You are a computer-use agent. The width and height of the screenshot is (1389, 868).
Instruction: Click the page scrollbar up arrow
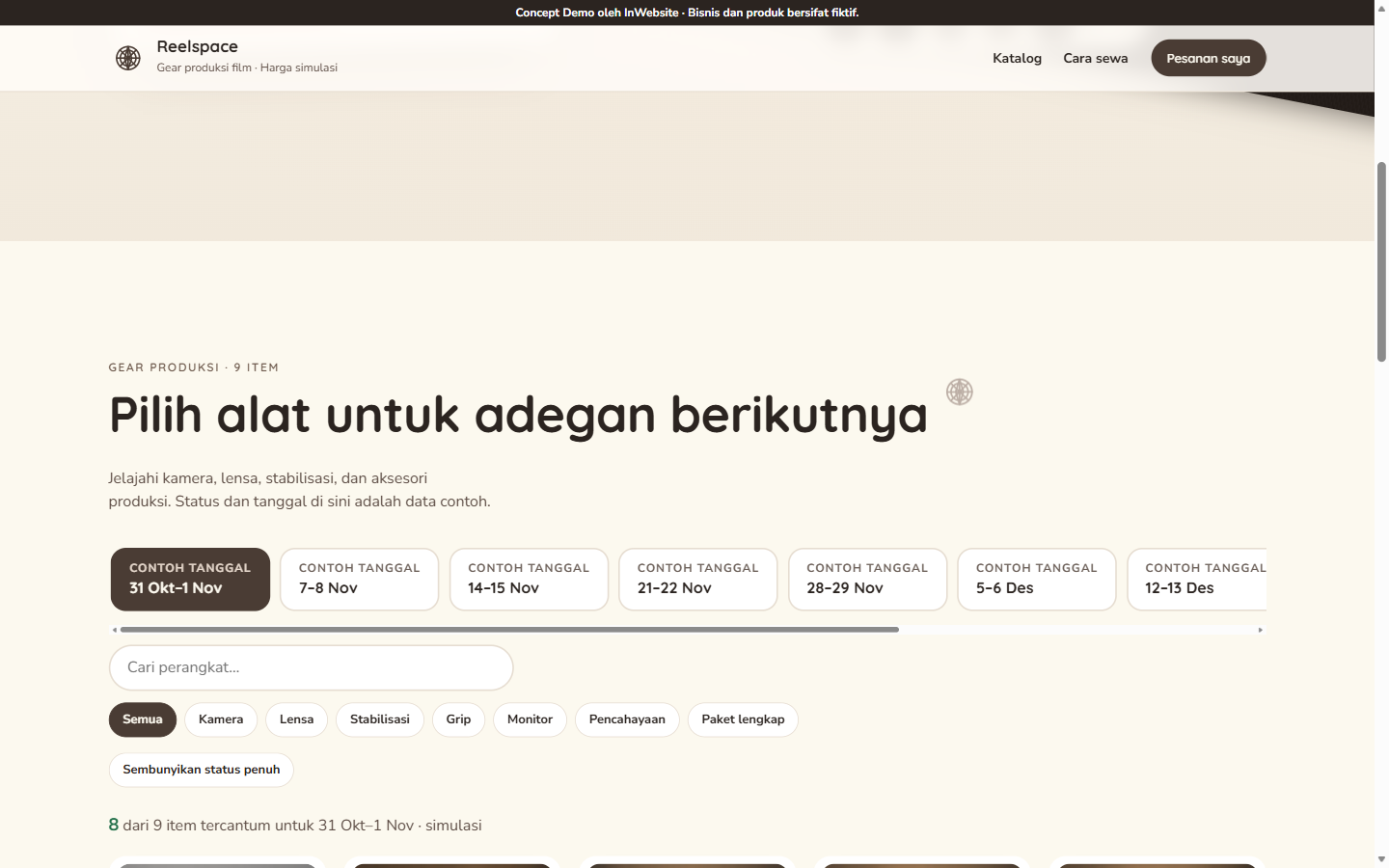click(1381, 7)
